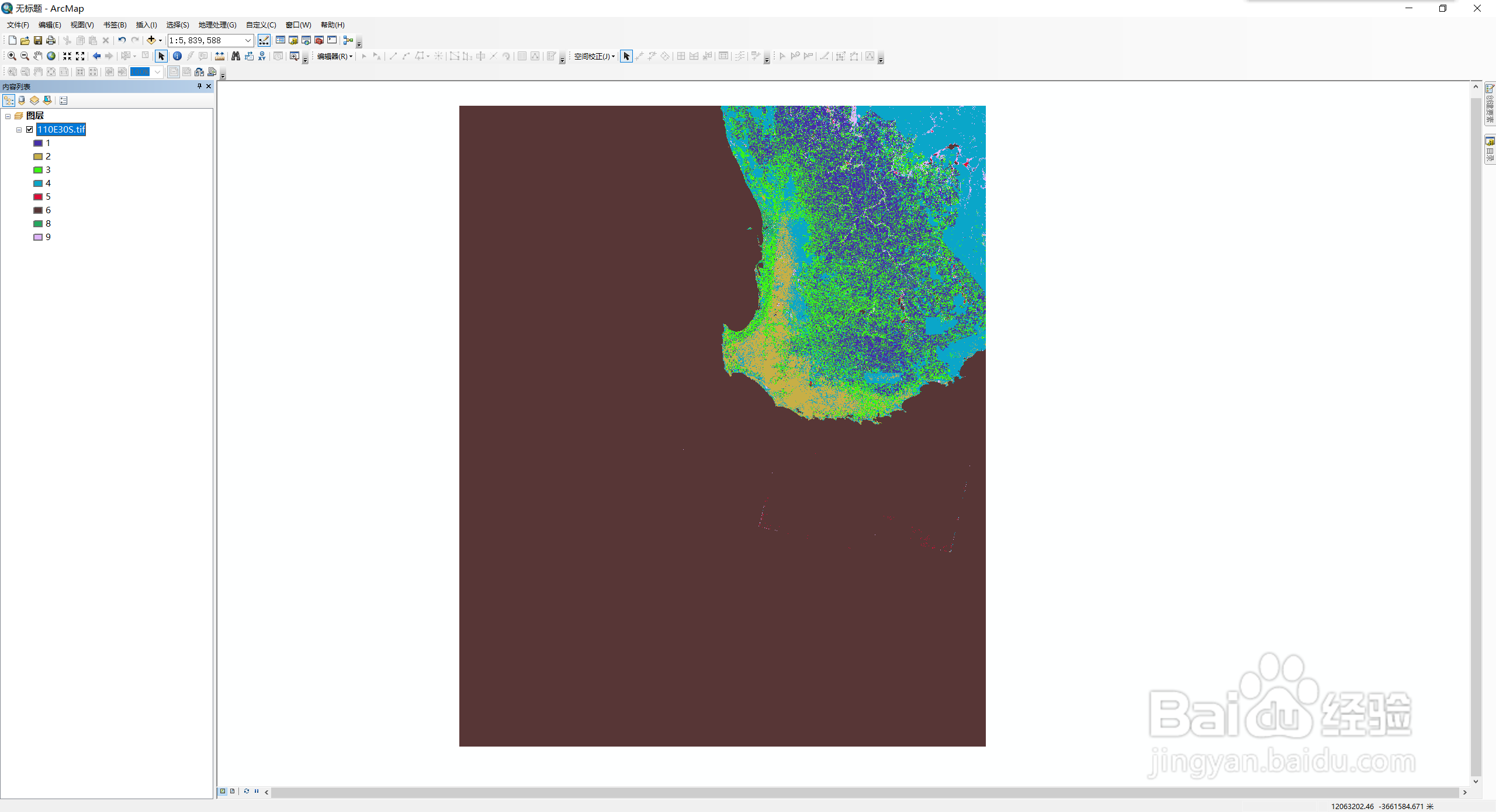Toggle visibility of 110E30S.tif layer
This screenshot has width=1496, height=812.
tap(30, 130)
